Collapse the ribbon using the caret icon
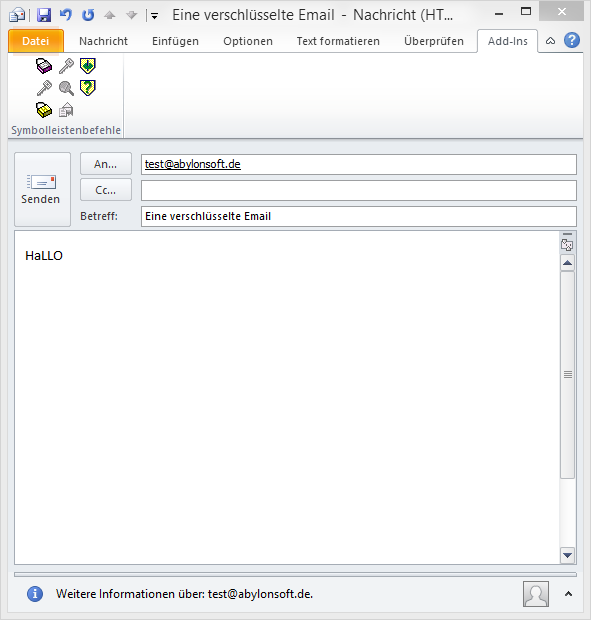This screenshot has width=591, height=620. (550, 41)
